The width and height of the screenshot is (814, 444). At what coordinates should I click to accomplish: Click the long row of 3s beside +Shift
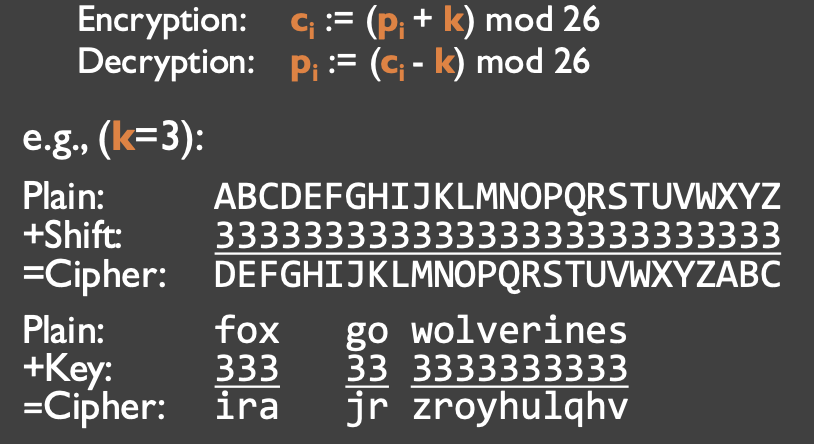tap(497, 235)
